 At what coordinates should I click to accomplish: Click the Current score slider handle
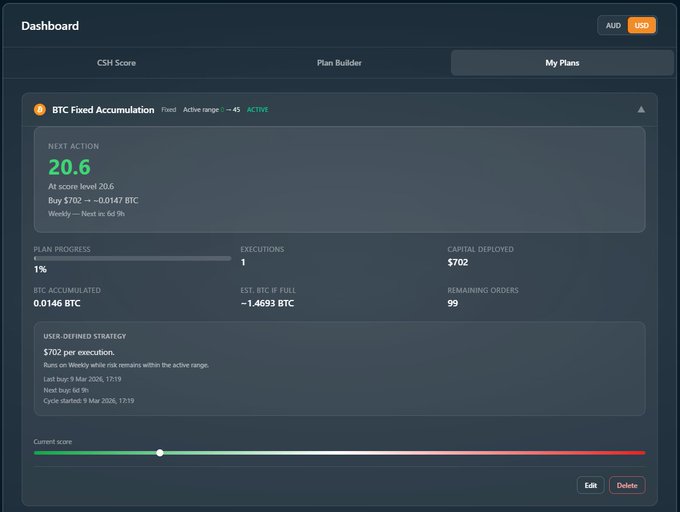point(160,453)
